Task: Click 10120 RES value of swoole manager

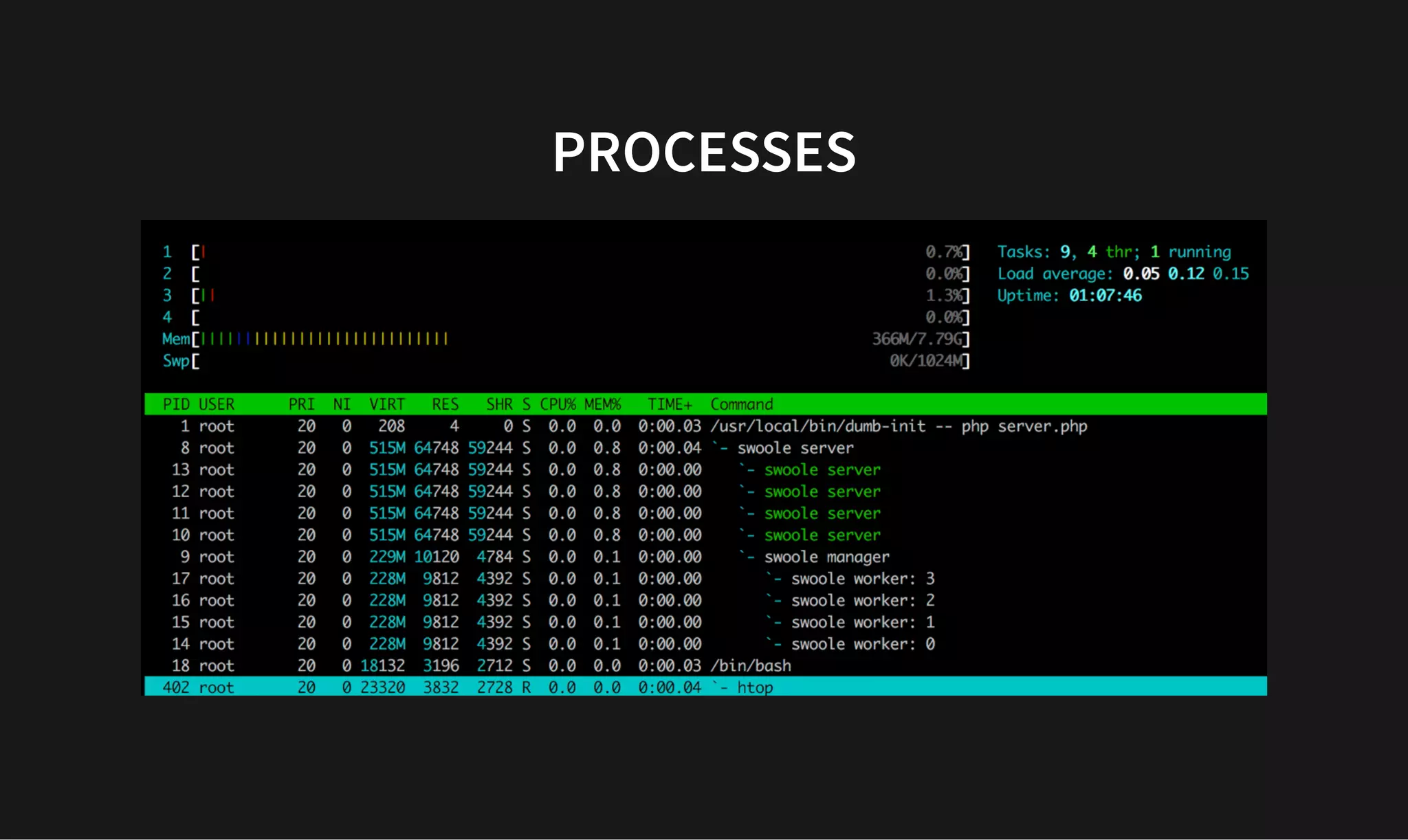Action: pyautogui.click(x=436, y=557)
